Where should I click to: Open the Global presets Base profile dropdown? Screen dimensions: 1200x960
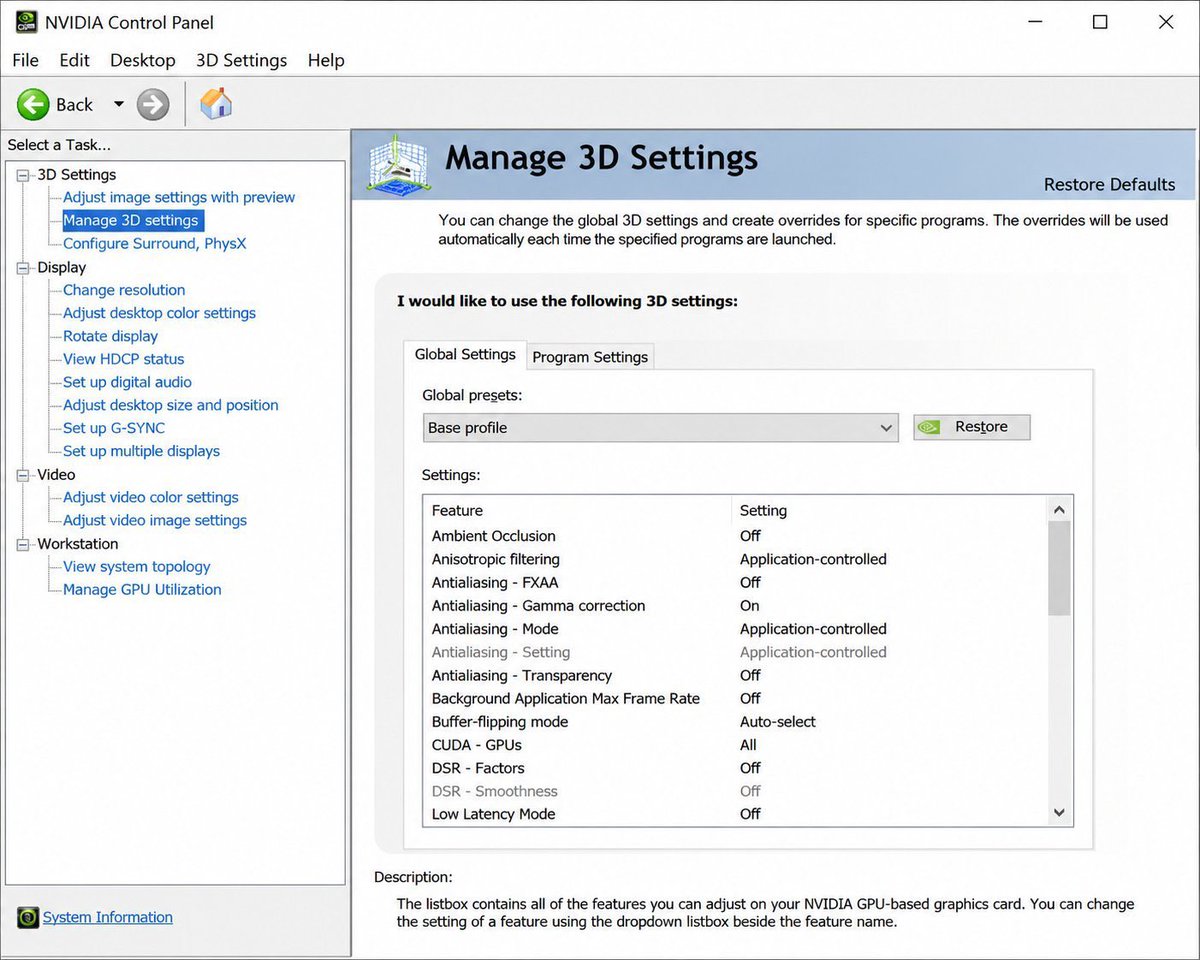coord(660,428)
